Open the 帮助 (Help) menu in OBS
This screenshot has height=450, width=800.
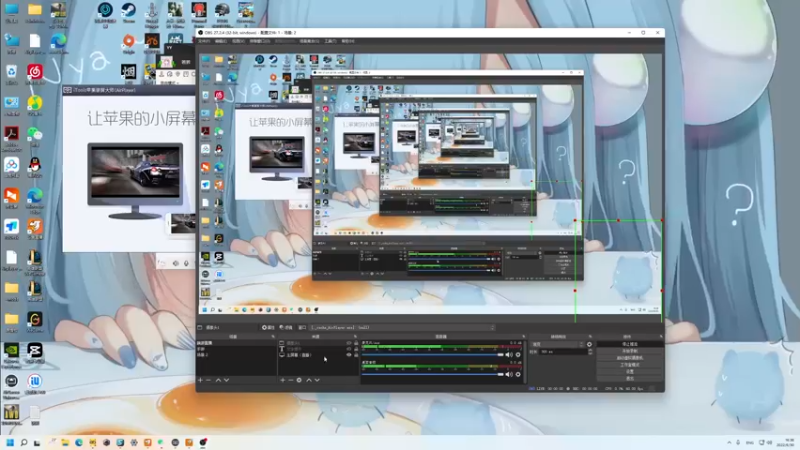coord(347,41)
